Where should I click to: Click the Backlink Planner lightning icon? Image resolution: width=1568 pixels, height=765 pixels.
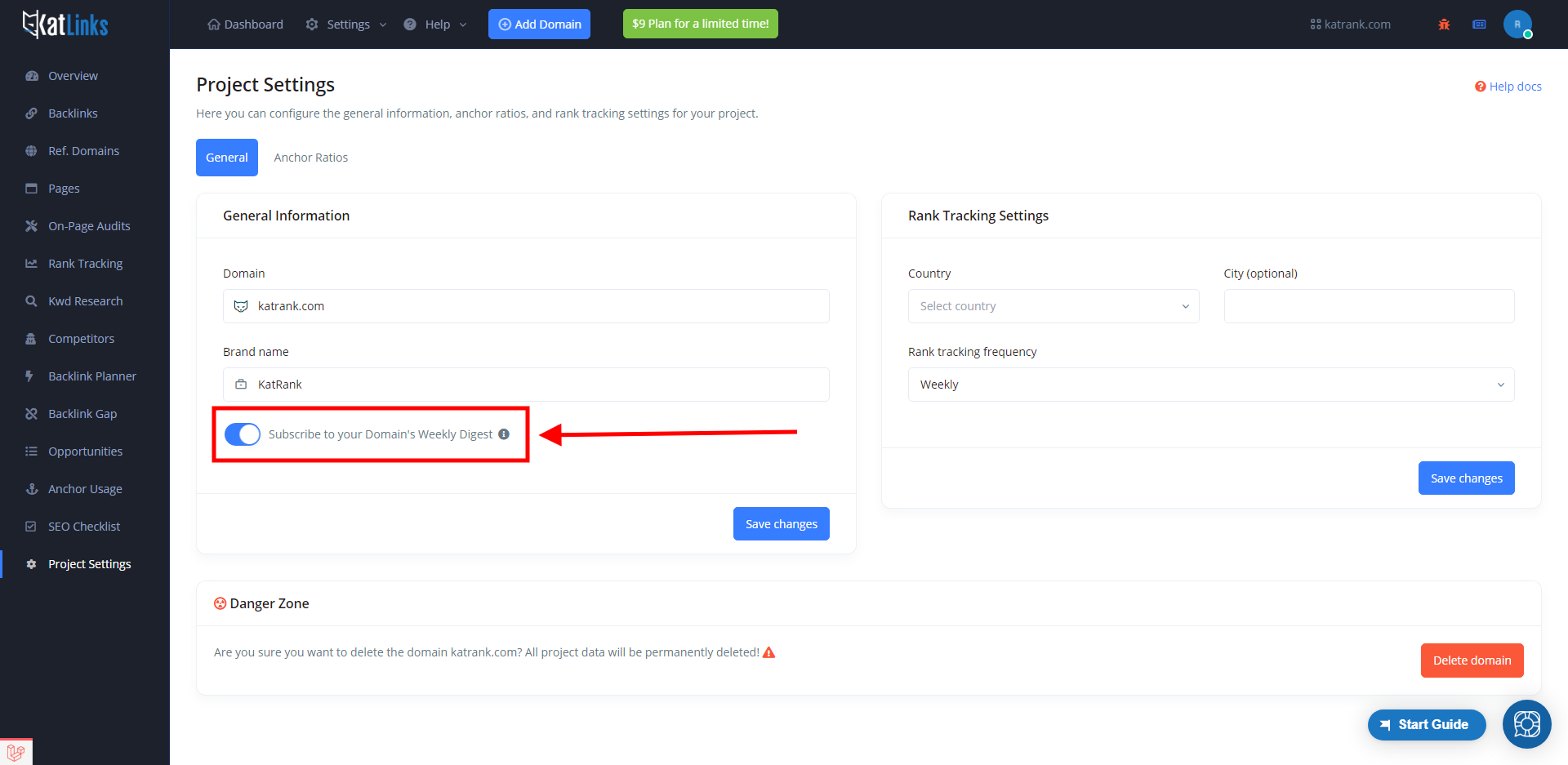coord(31,376)
